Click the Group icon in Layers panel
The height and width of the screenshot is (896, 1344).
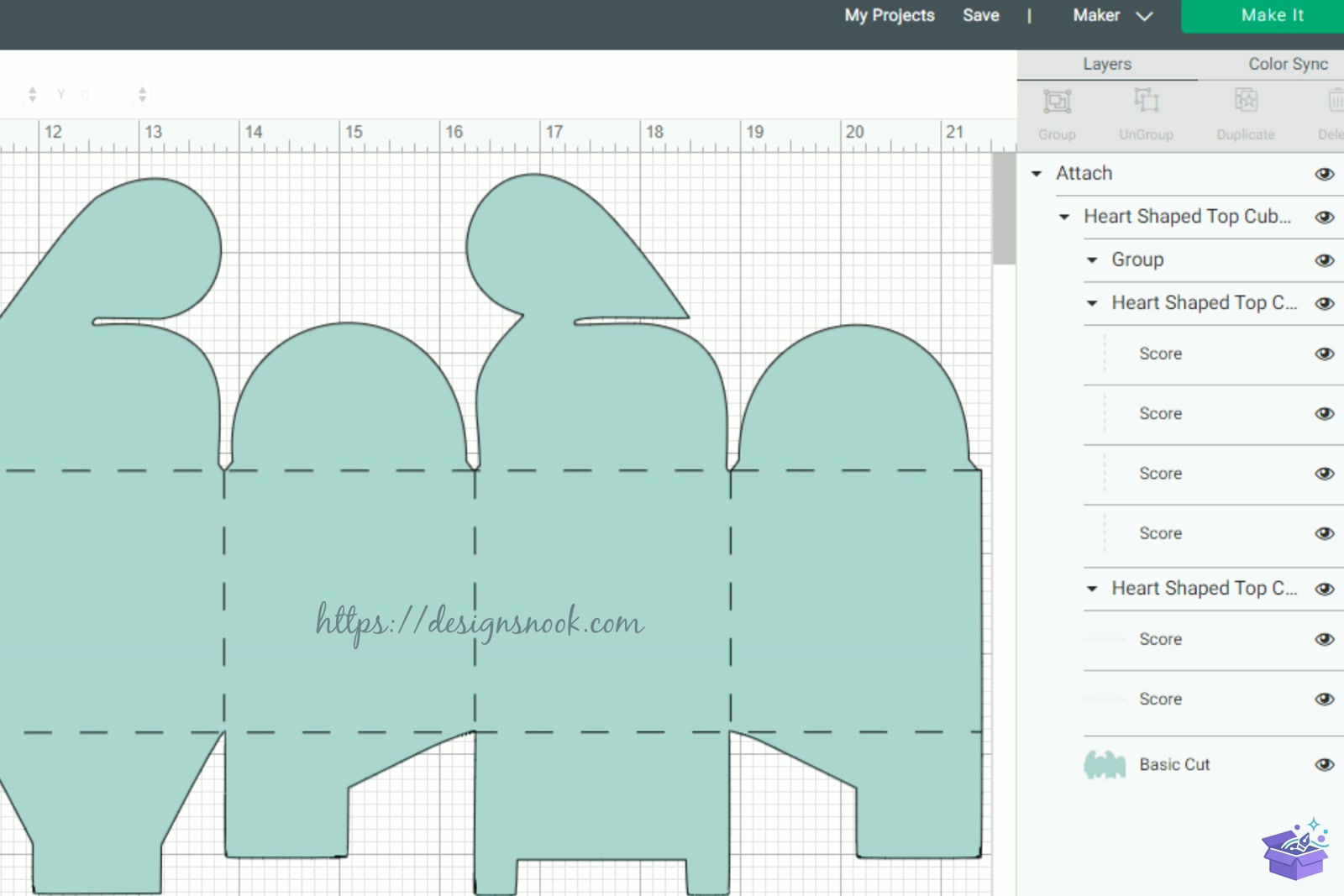[x=1057, y=102]
